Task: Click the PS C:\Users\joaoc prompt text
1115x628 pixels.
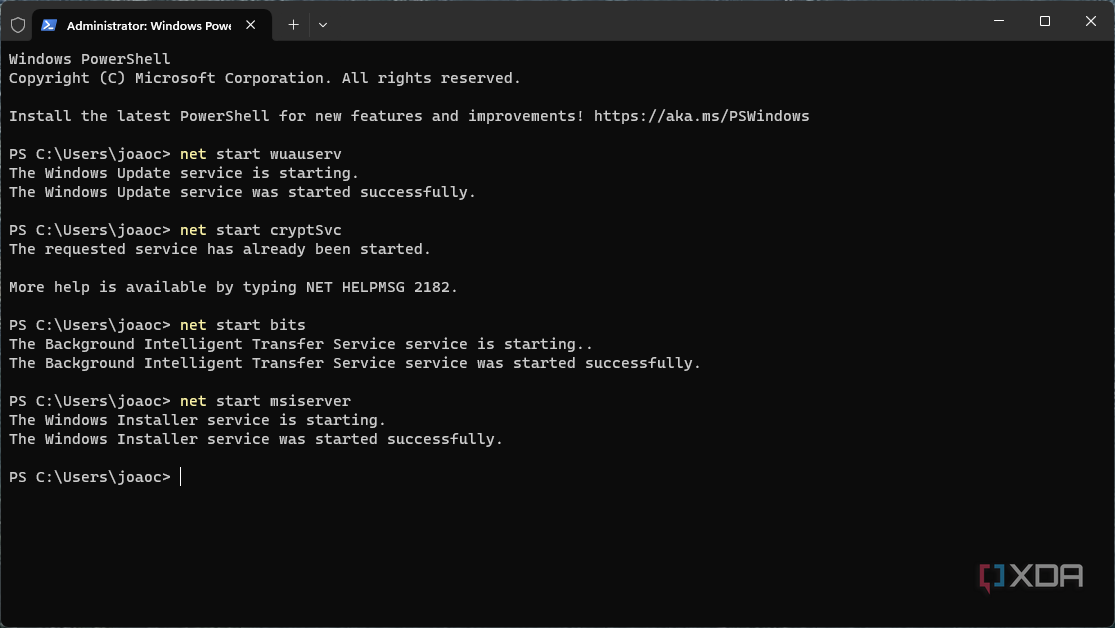Action: [x=88, y=477]
